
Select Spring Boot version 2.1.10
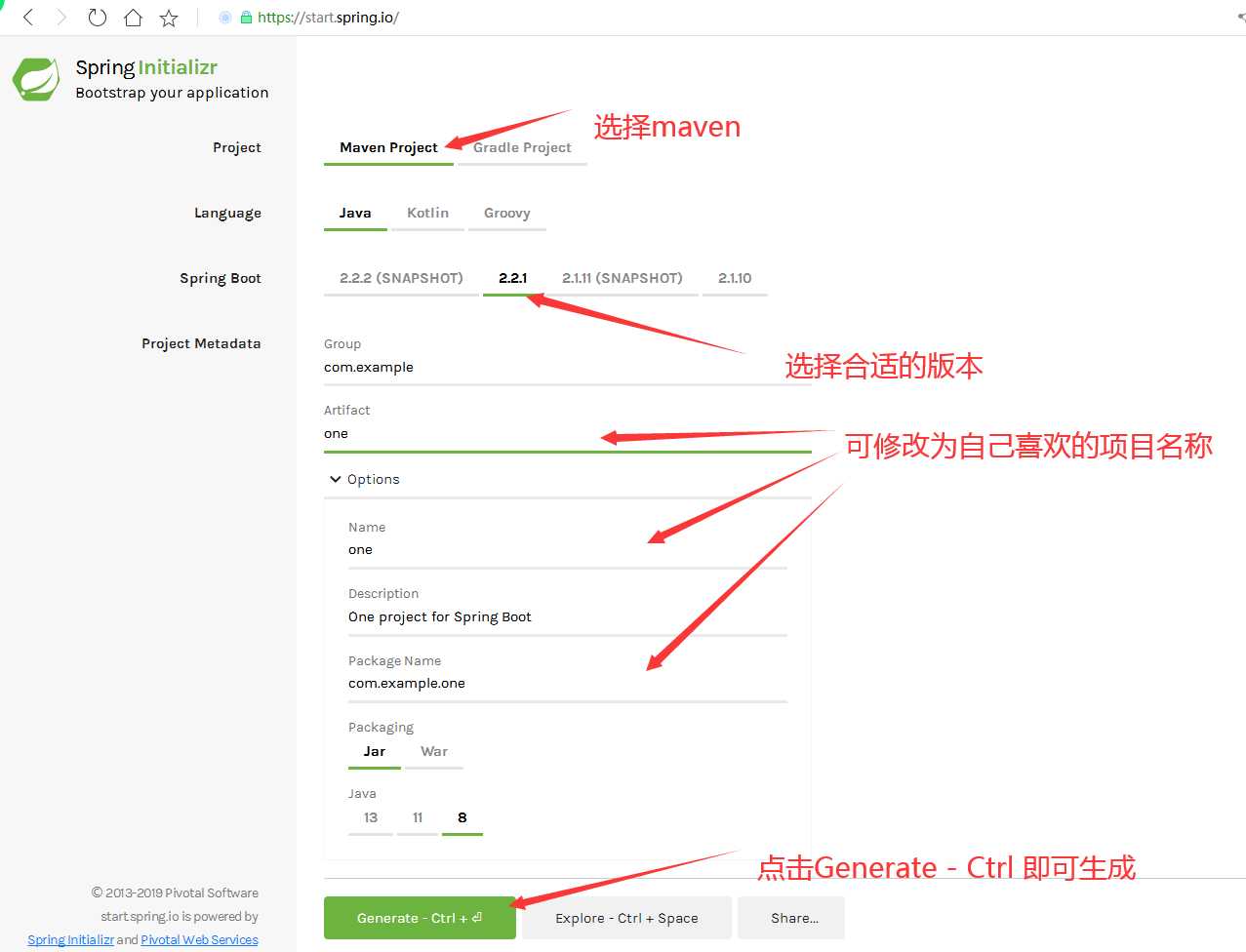(735, 278)
